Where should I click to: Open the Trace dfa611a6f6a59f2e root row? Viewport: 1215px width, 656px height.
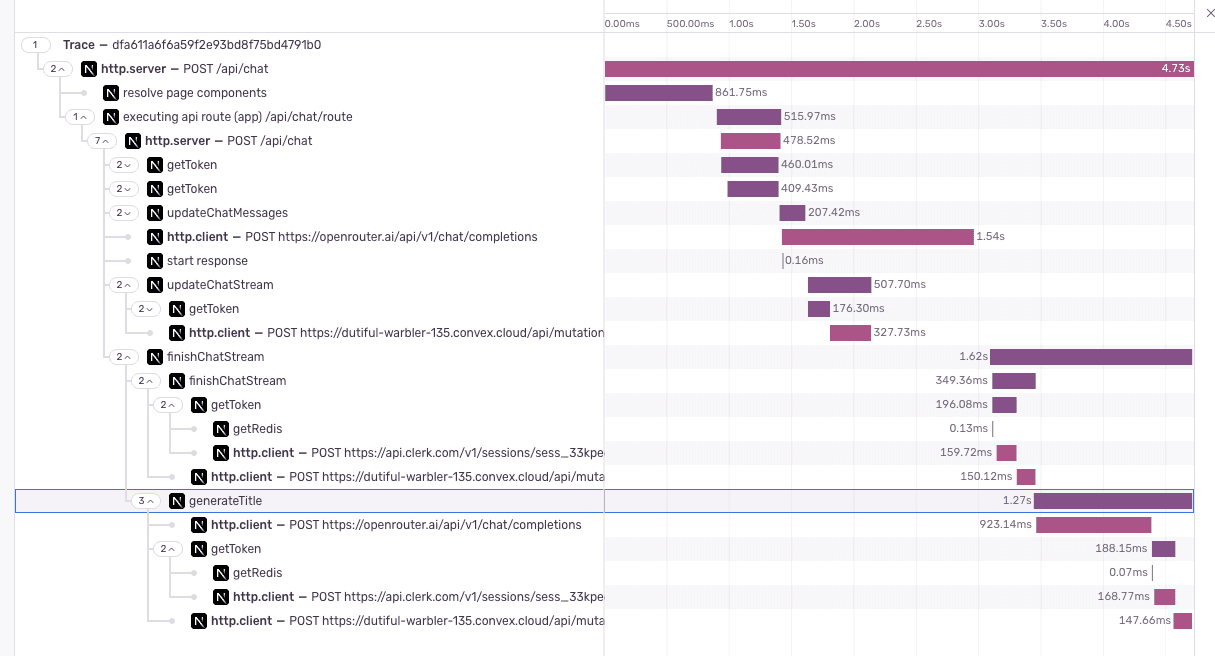point(191,45)
